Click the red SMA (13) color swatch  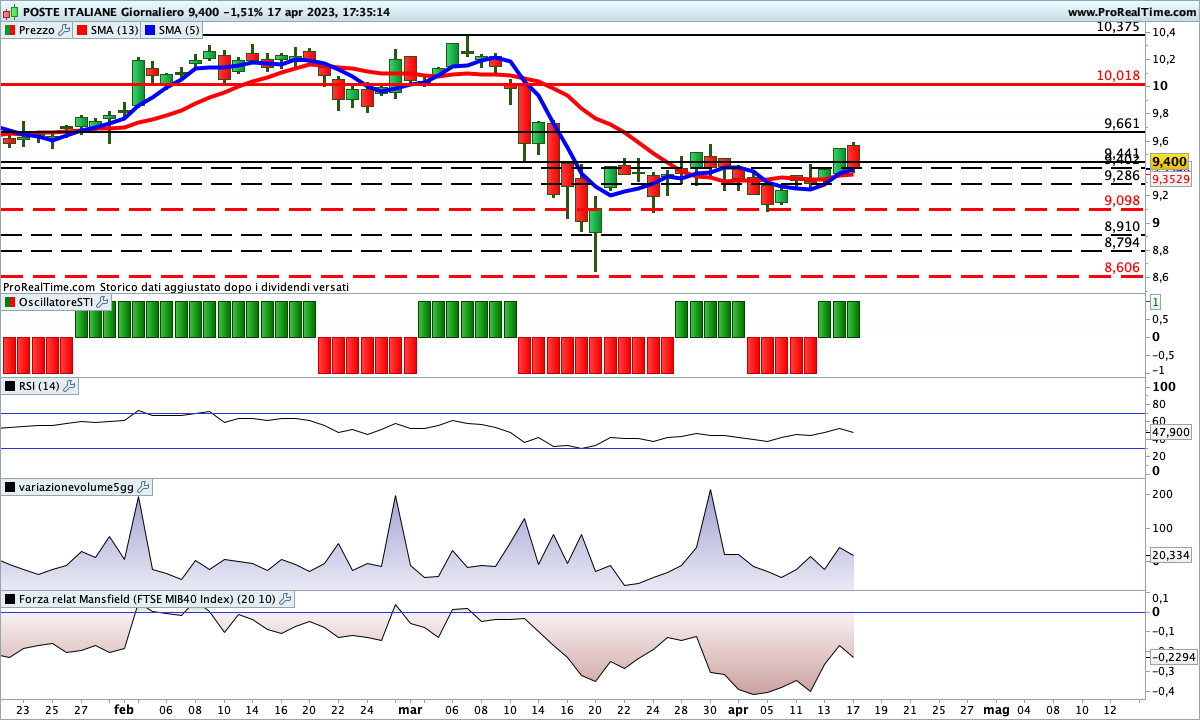point(83,30)
